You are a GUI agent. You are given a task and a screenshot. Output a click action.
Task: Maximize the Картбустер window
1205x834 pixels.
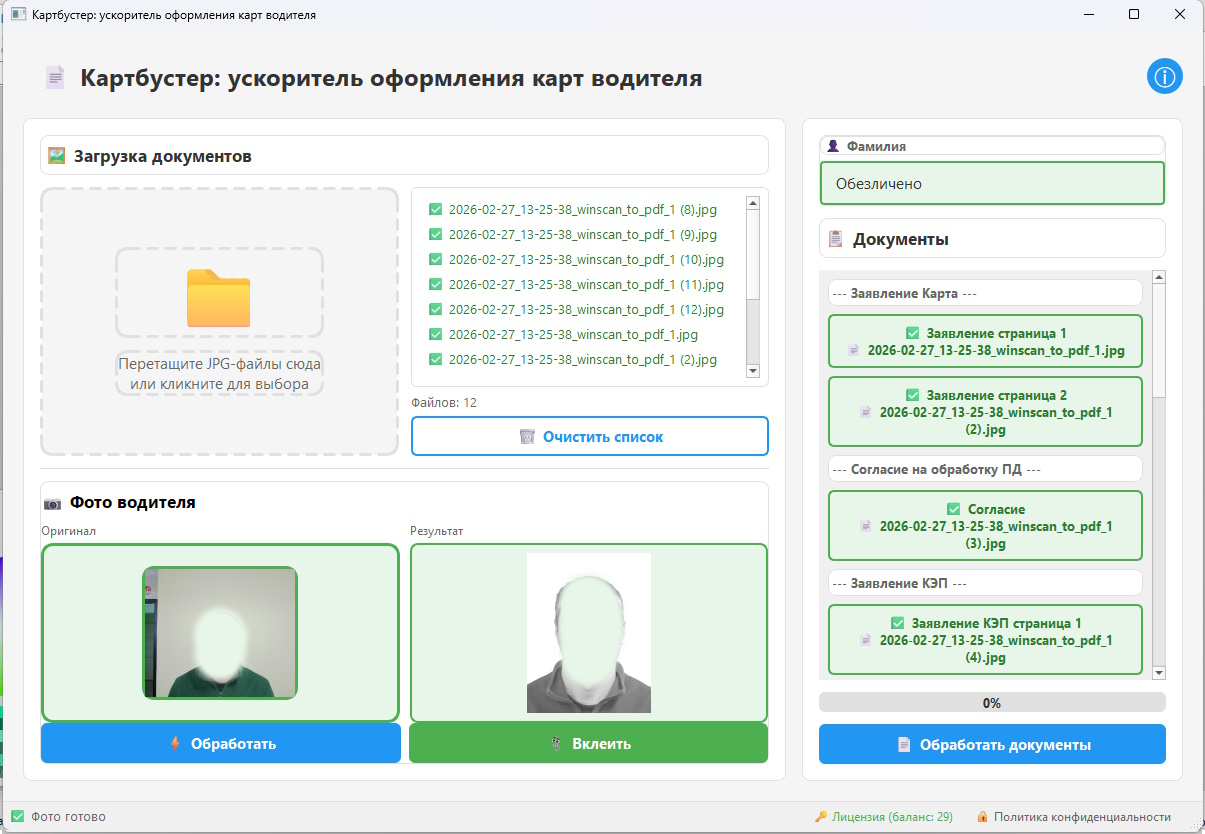pos(1133,15)
